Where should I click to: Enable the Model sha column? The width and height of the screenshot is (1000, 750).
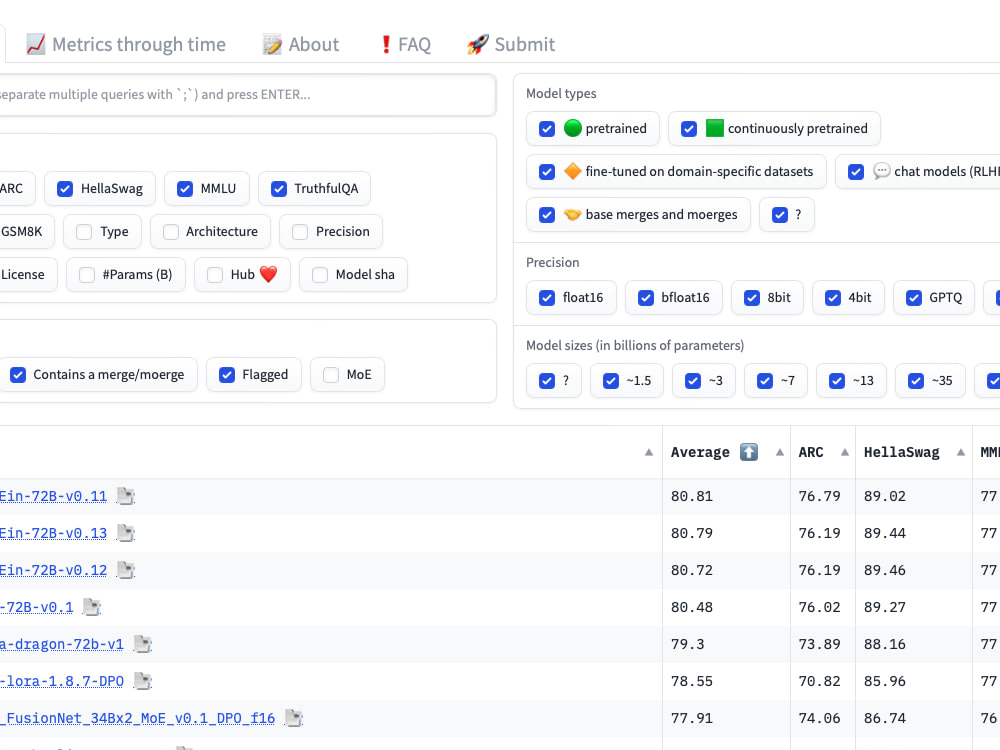(320, 275)
